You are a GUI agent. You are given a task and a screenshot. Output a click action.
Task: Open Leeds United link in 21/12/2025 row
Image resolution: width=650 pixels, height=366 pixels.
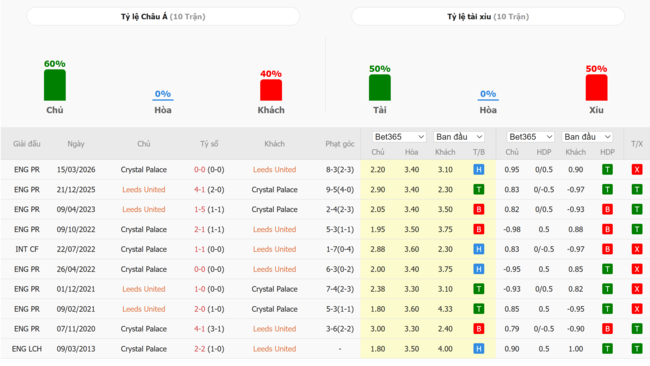[144, 189]
